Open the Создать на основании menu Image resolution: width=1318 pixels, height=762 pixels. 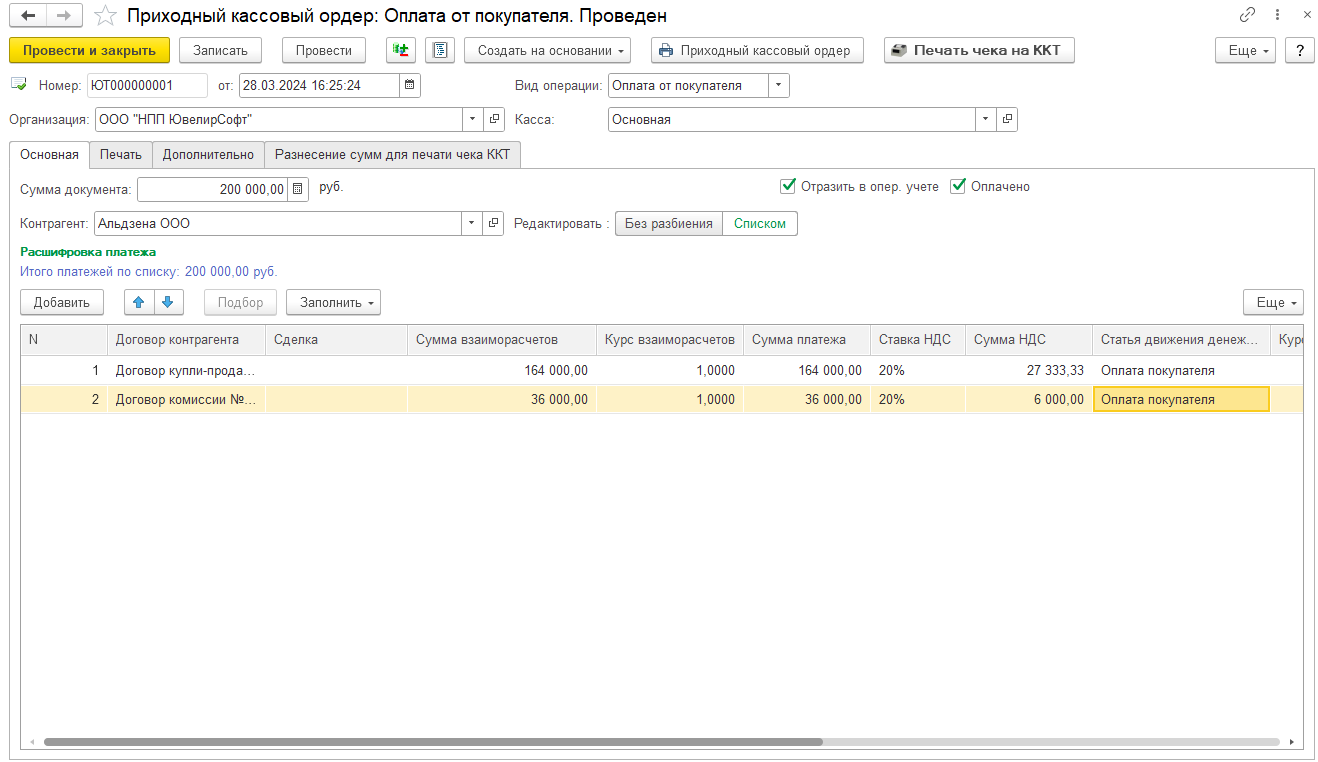(x=547, y=50)
